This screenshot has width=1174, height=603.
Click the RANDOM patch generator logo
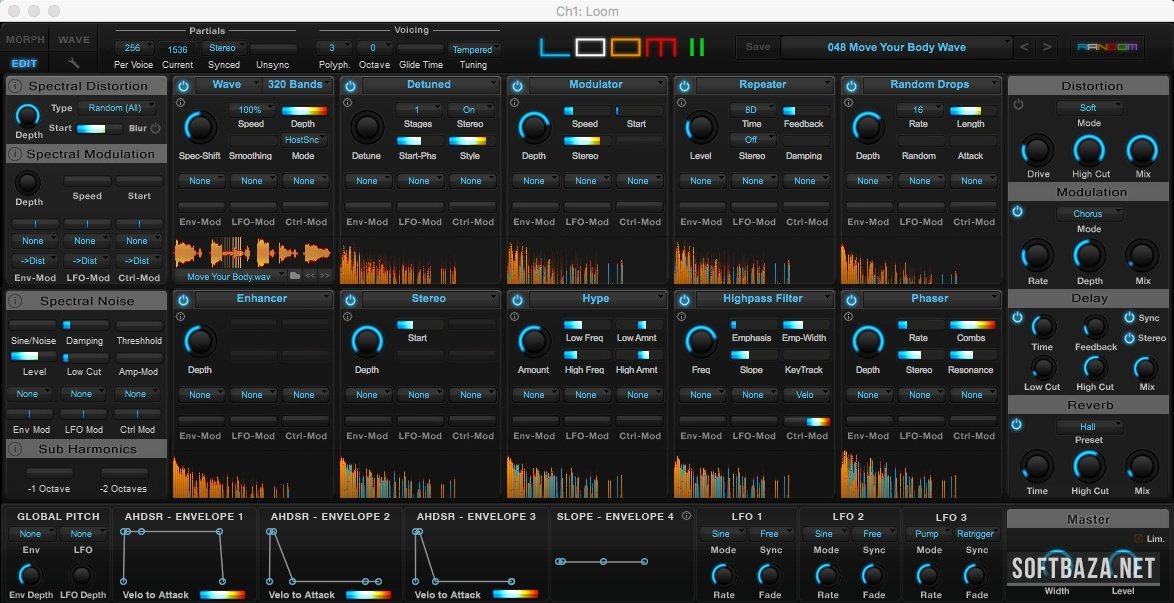(1107, 47)
